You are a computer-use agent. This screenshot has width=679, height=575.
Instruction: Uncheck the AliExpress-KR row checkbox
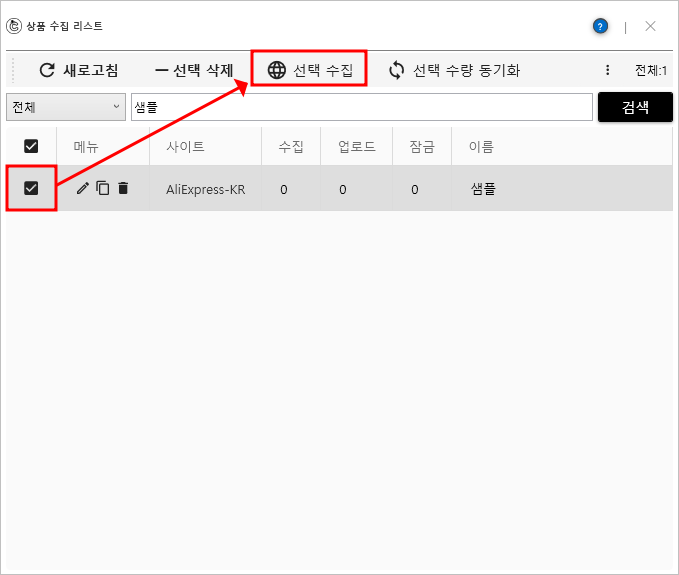pyautogui.click(x=31, y=188)
